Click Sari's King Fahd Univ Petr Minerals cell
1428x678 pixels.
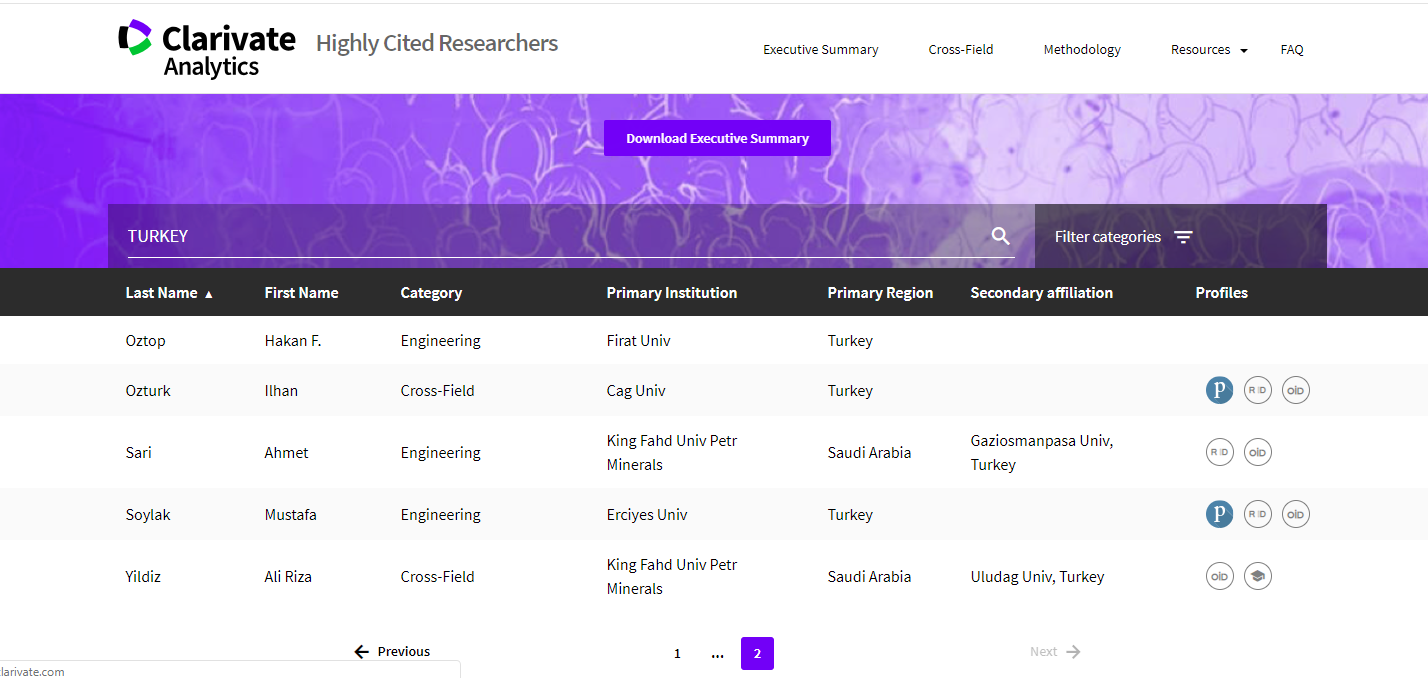(x=672, y=452)
